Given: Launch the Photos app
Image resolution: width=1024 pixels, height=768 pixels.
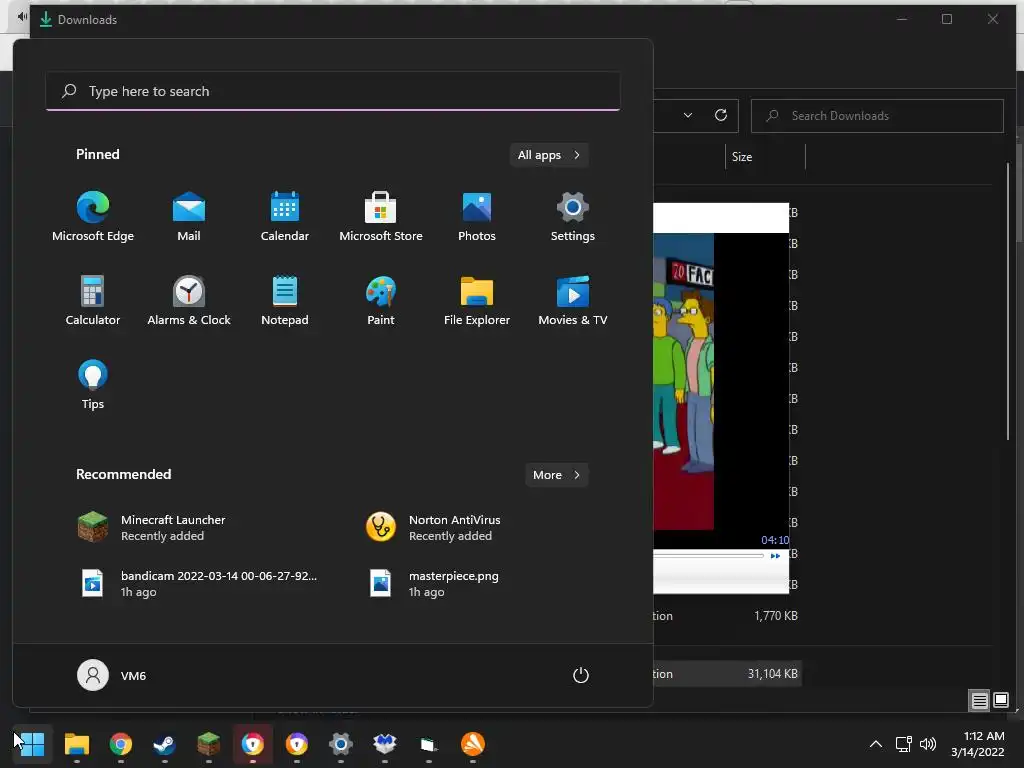Looking at the screenshot, I should pos(477,217).
